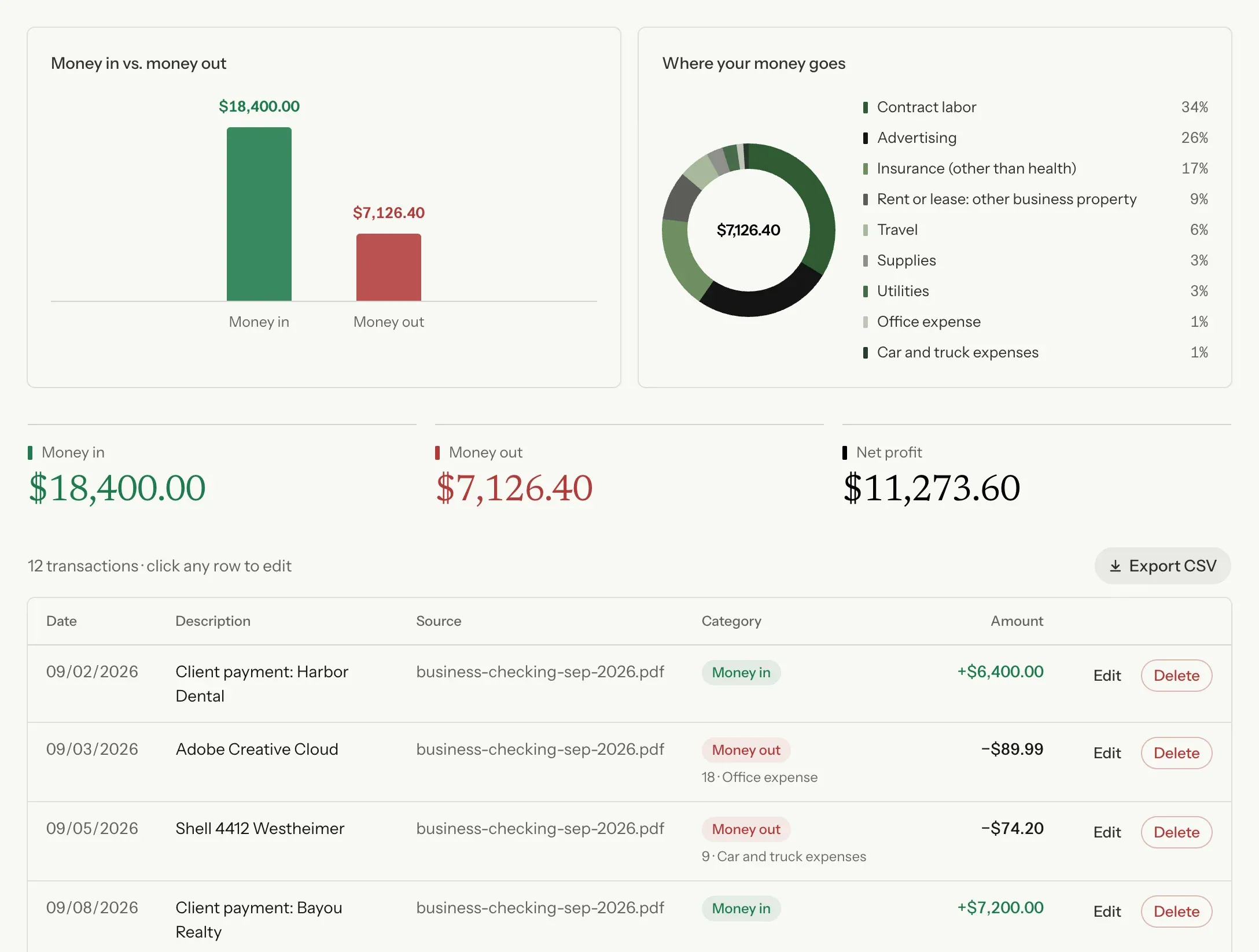1259x952 pixels.
Task: Click the Money in tag on Harbor Dental row
Action: coord(741,673)
